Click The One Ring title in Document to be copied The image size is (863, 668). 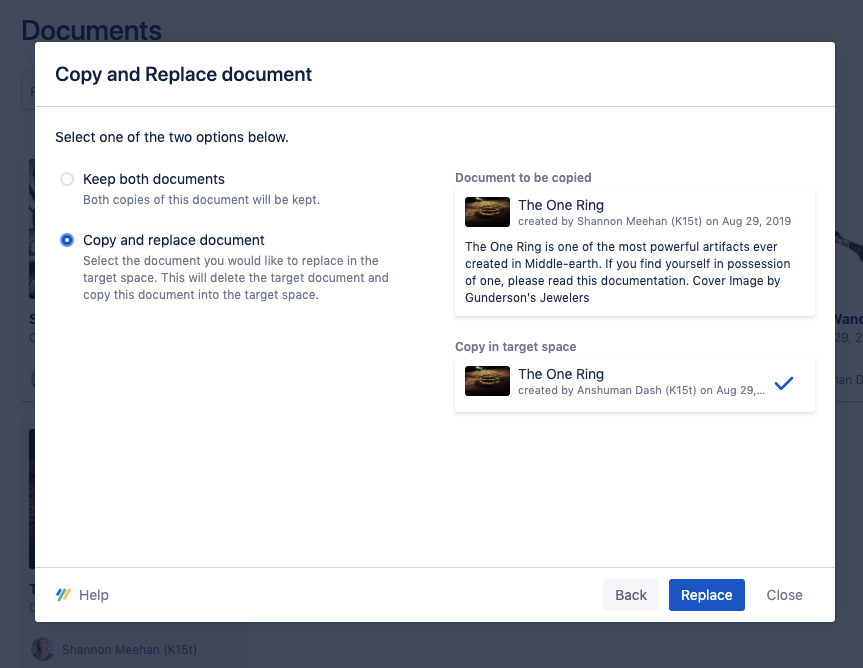pyautogui.click(x=561, y=205)
